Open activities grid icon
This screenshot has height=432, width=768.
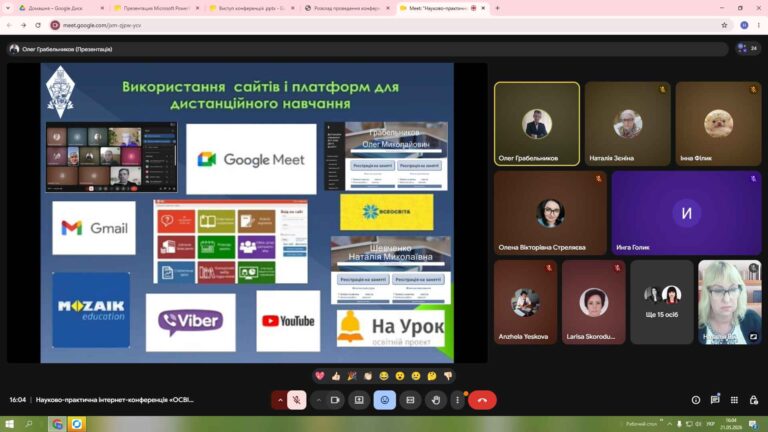[734, 400]
